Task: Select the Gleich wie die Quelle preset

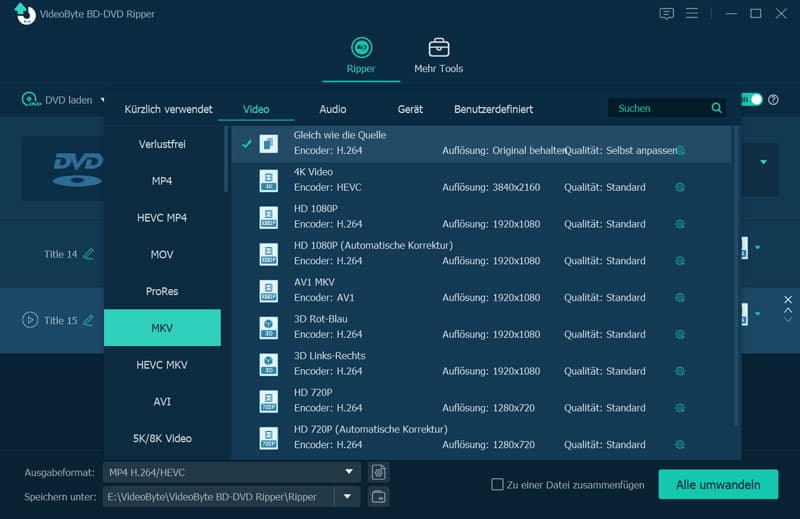Action: (482, 143)
